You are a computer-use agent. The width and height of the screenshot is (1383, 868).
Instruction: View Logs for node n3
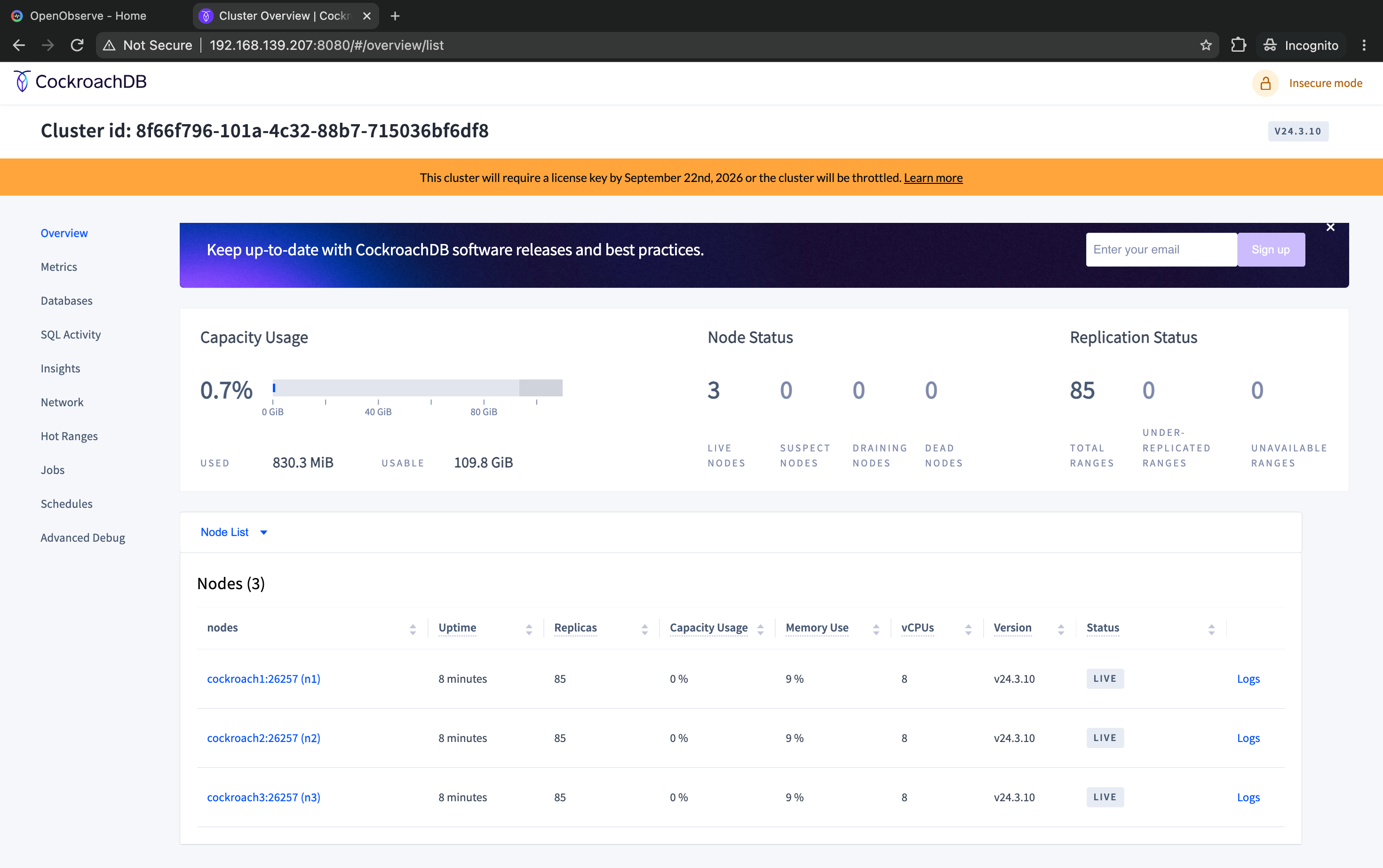click(1248, 797)
